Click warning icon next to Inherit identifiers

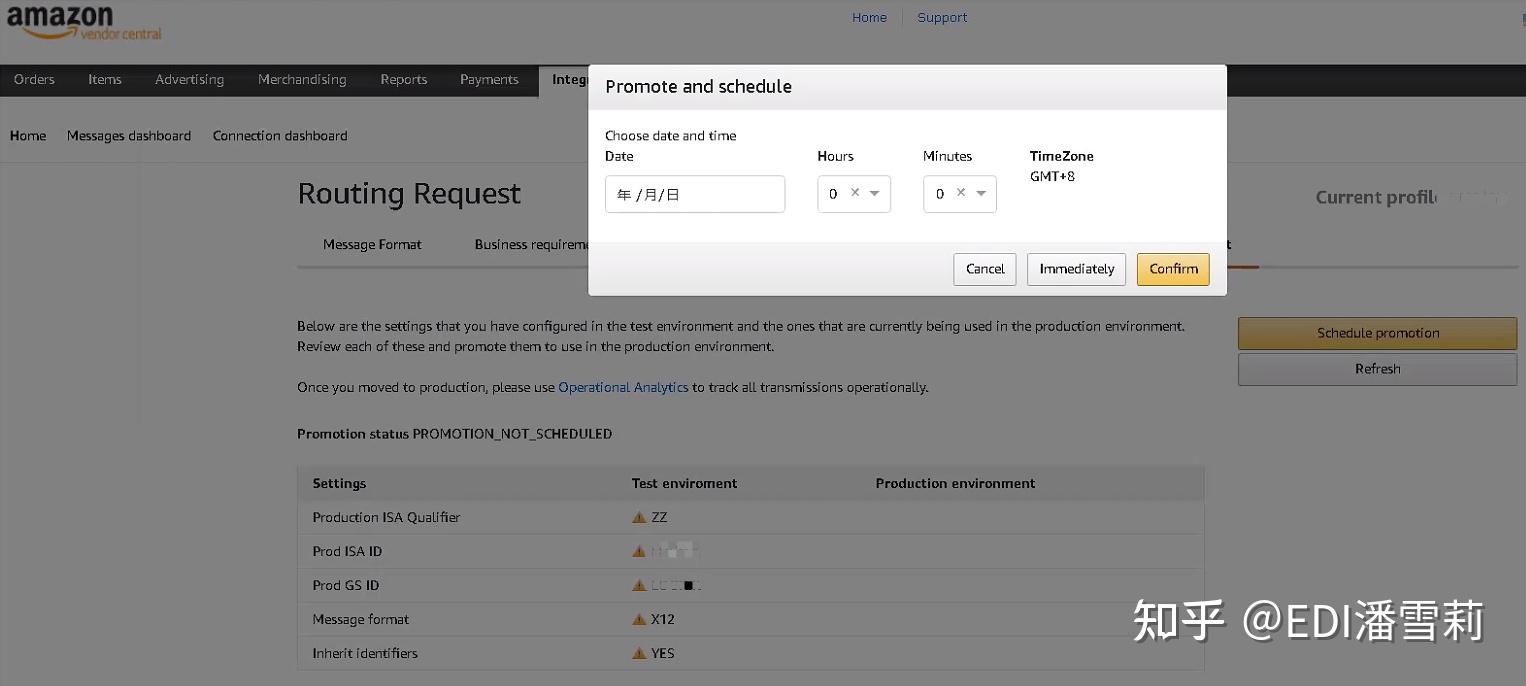(640, 652)
